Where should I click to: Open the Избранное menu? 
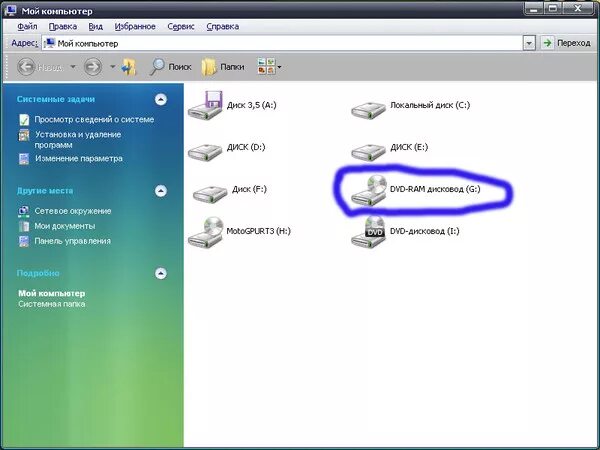click(x=135, y=26)
